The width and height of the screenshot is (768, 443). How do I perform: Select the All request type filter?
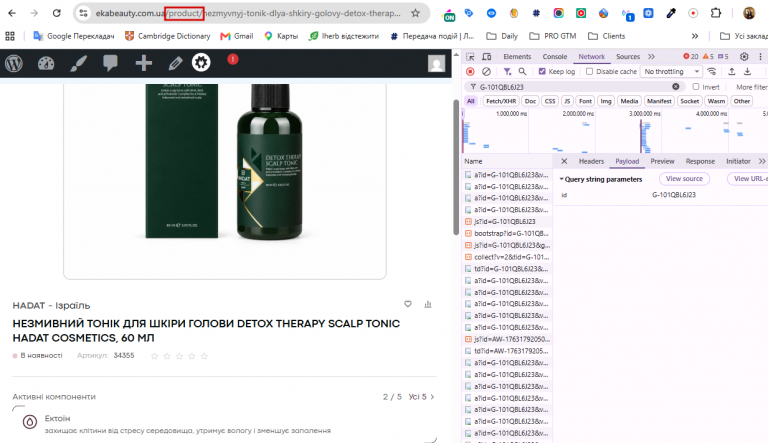(x=471, y=101)
